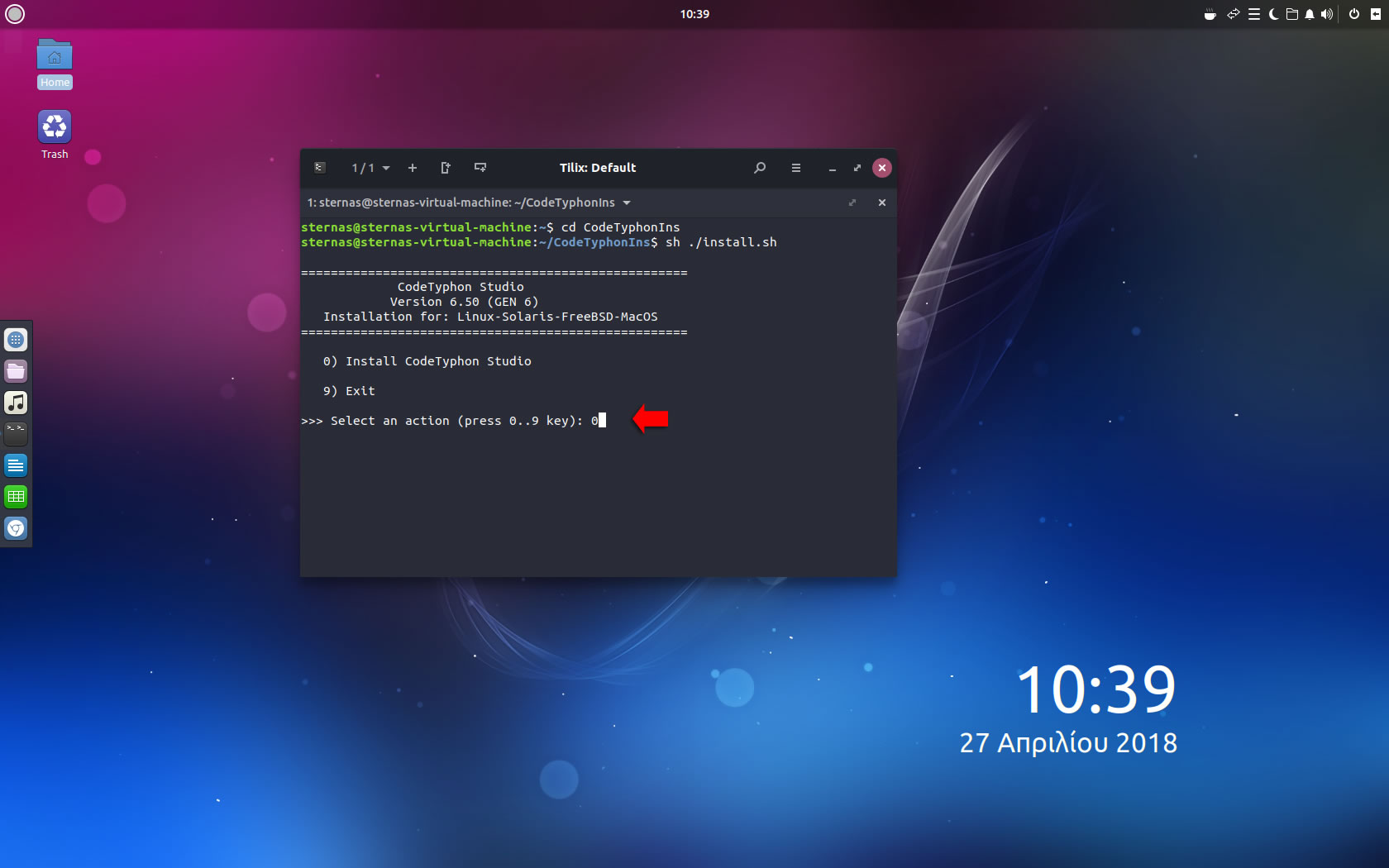Open the Budgie menu button in the top panel

15,14
